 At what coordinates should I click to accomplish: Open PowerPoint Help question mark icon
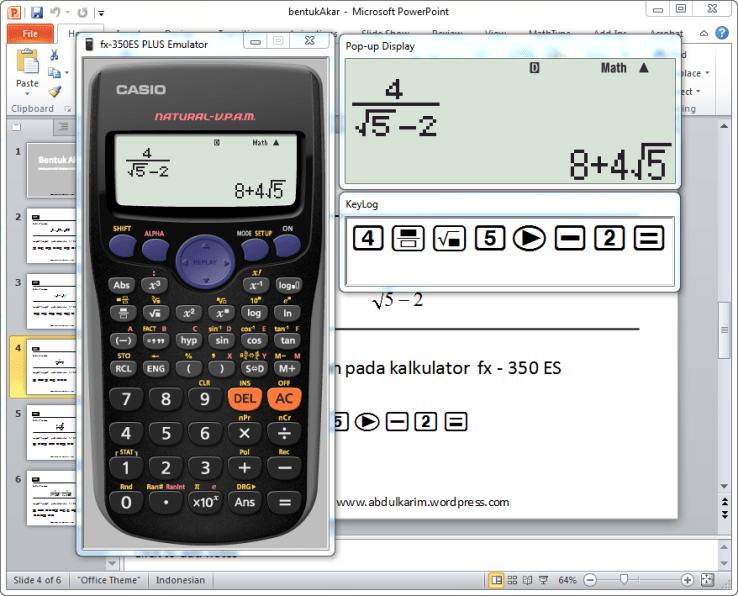pyautogui.click(x=722, y=32)
